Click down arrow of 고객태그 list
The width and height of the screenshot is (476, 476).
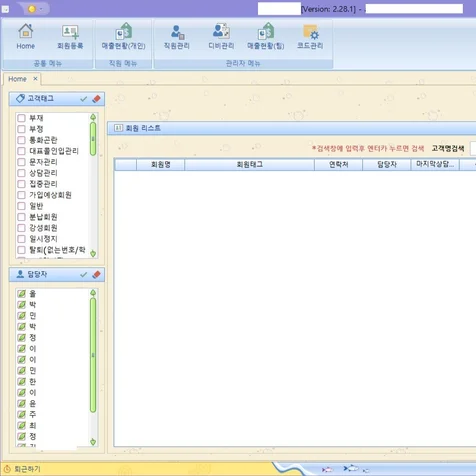(x=93, y=254)
